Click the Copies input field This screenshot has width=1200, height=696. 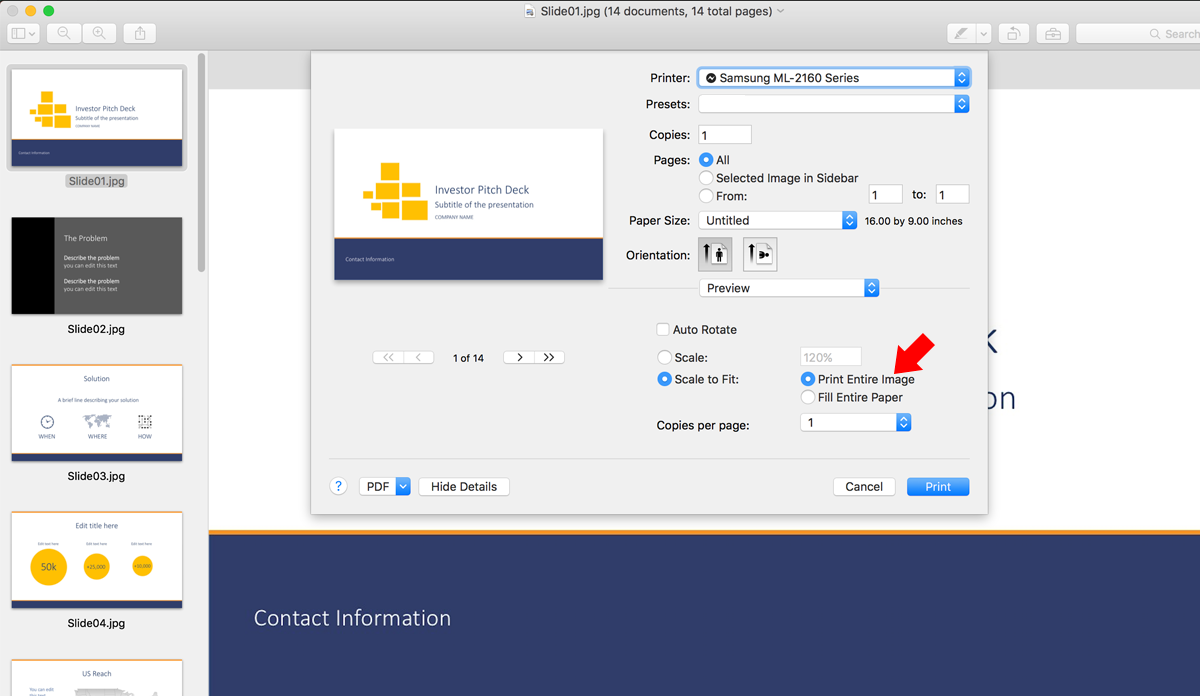coord(724,135)
